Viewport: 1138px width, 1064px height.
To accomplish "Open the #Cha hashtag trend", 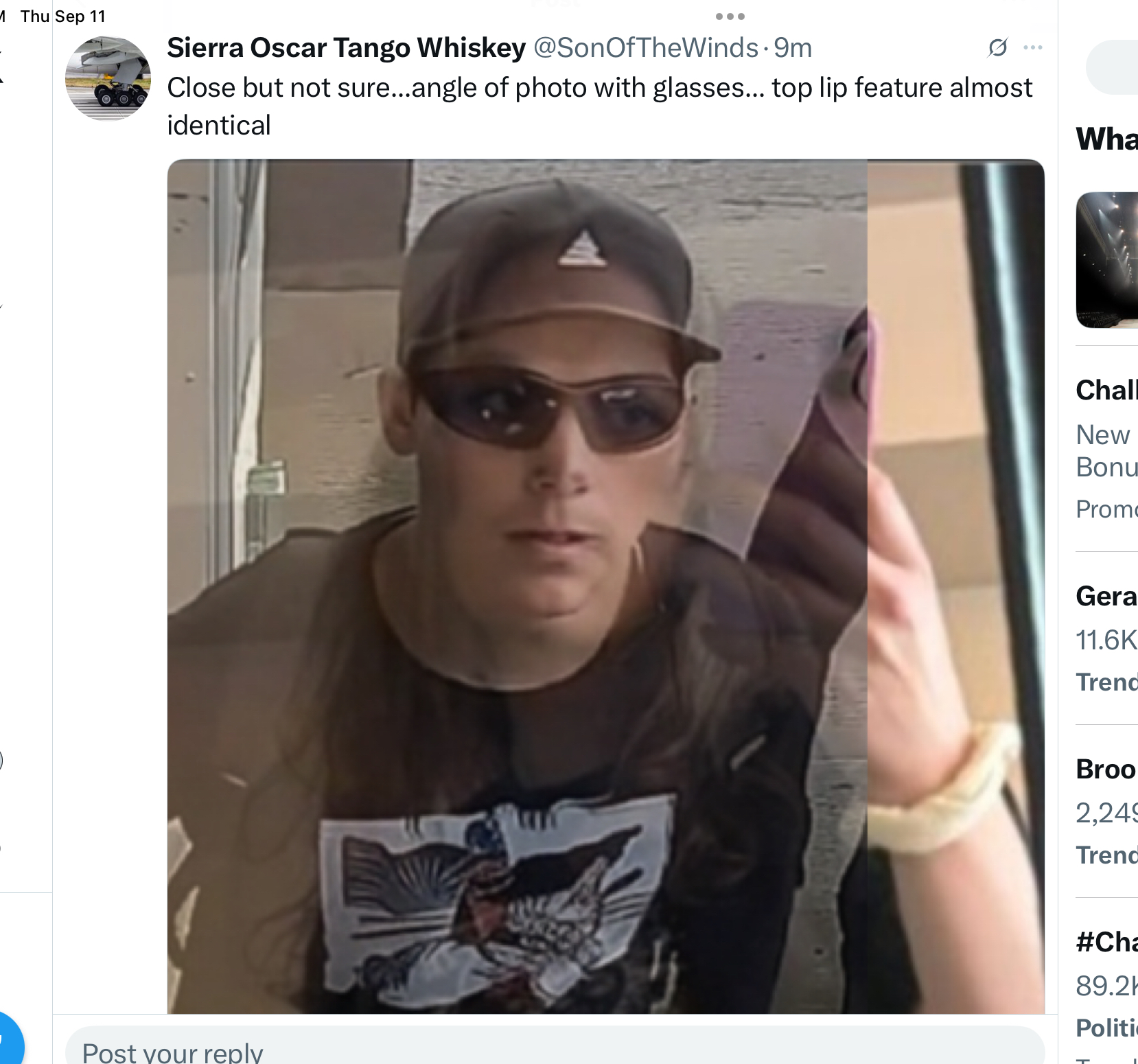I will tap(1106, 942).
